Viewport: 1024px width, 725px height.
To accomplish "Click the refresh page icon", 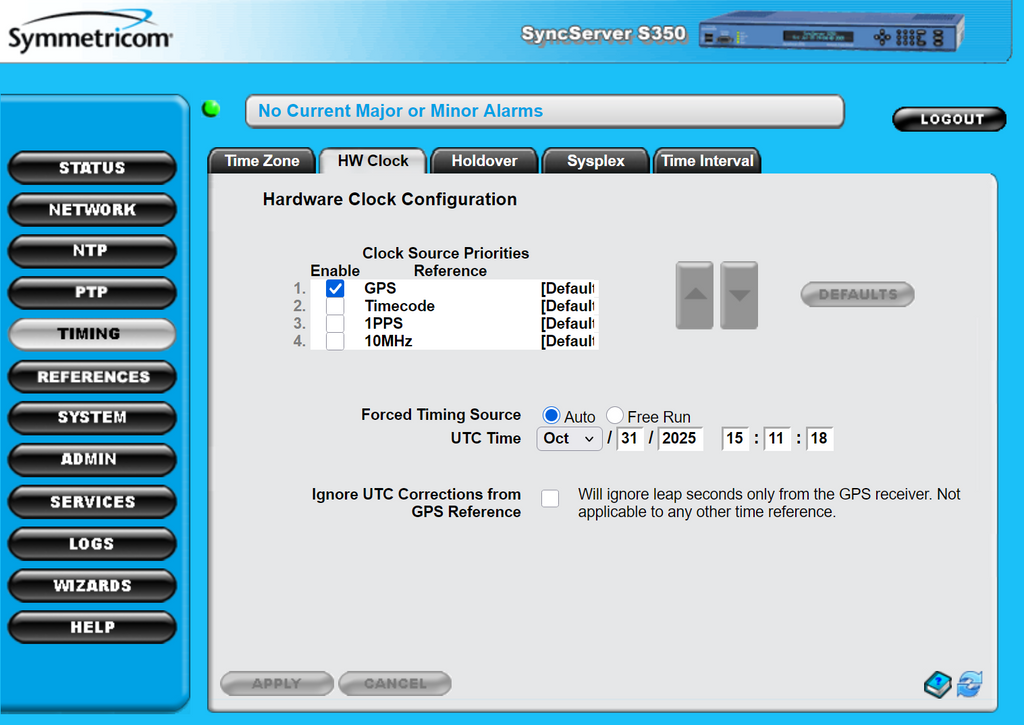I will [969, 685].
